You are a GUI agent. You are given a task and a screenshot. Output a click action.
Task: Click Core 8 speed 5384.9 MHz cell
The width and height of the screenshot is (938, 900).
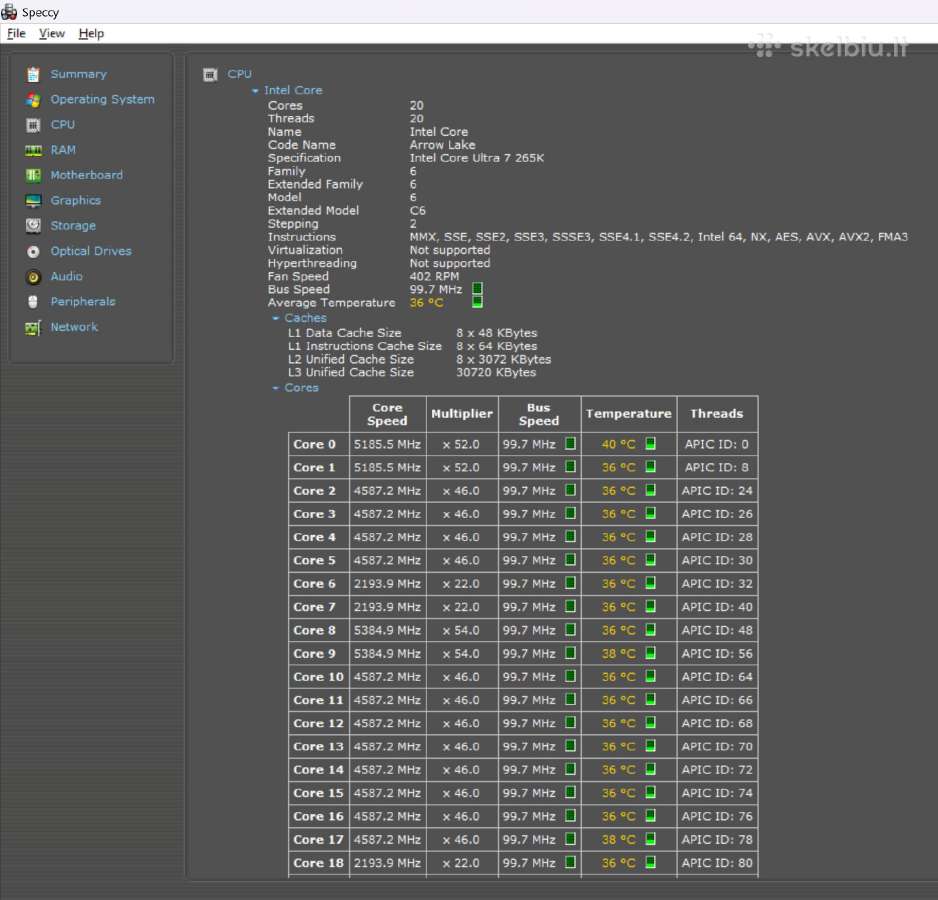(388, 630)
